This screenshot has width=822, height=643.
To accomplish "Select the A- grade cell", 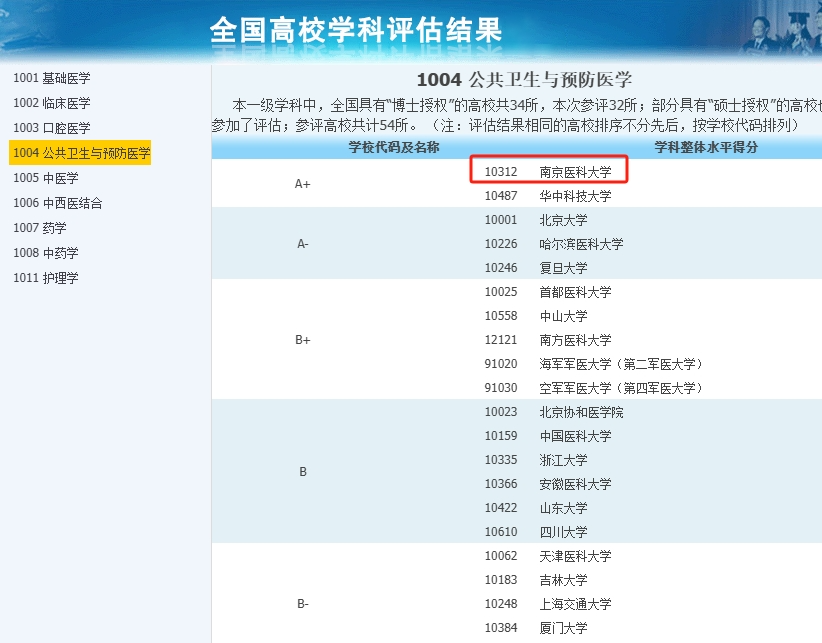I will (302, 244).
